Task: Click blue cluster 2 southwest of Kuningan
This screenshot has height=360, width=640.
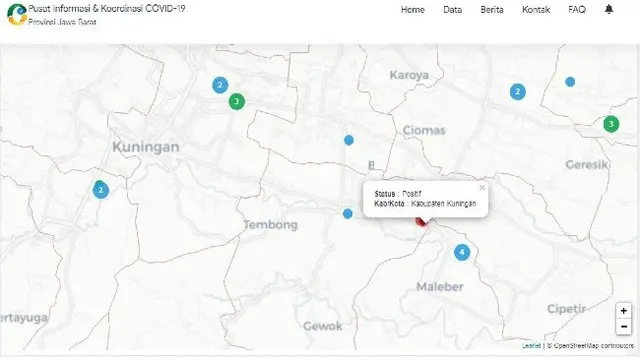Action: point(101,190)
